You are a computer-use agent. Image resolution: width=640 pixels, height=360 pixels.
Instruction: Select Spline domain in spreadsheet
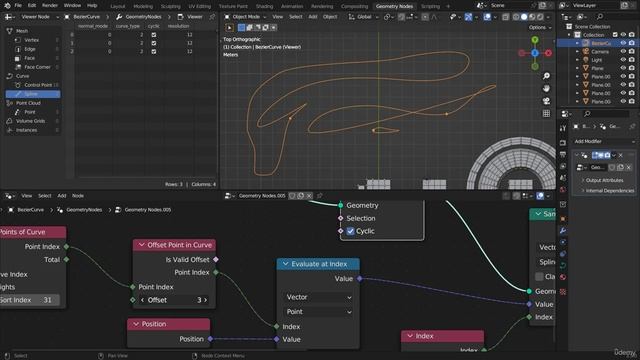point(33,94)
